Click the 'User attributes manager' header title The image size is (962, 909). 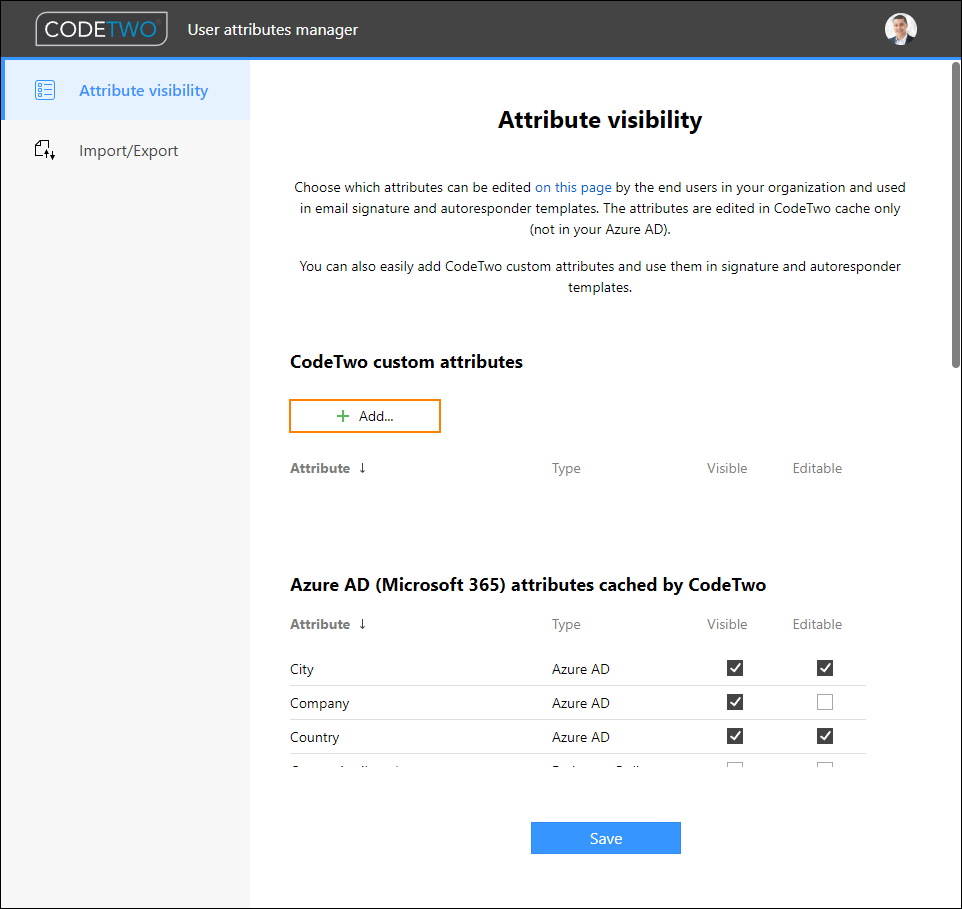point(272,29)
